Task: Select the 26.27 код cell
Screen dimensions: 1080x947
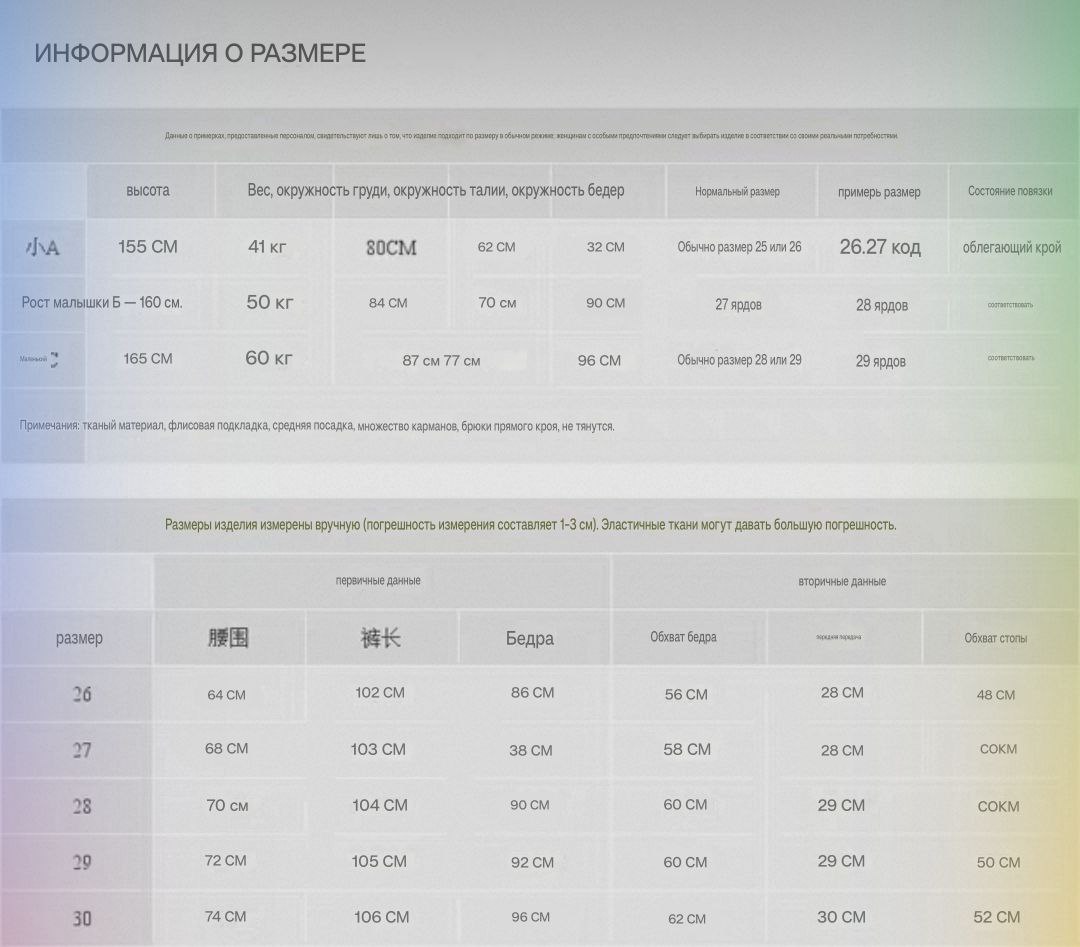Action: click(880, 247)
